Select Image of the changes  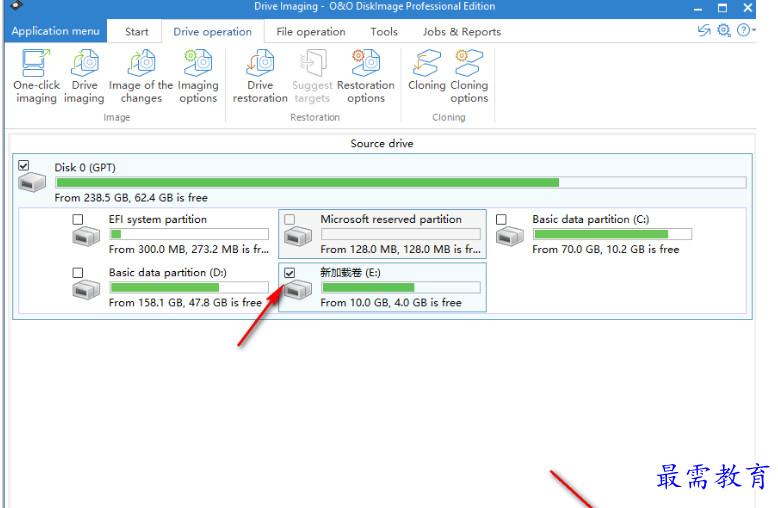[x=141, y=76]
